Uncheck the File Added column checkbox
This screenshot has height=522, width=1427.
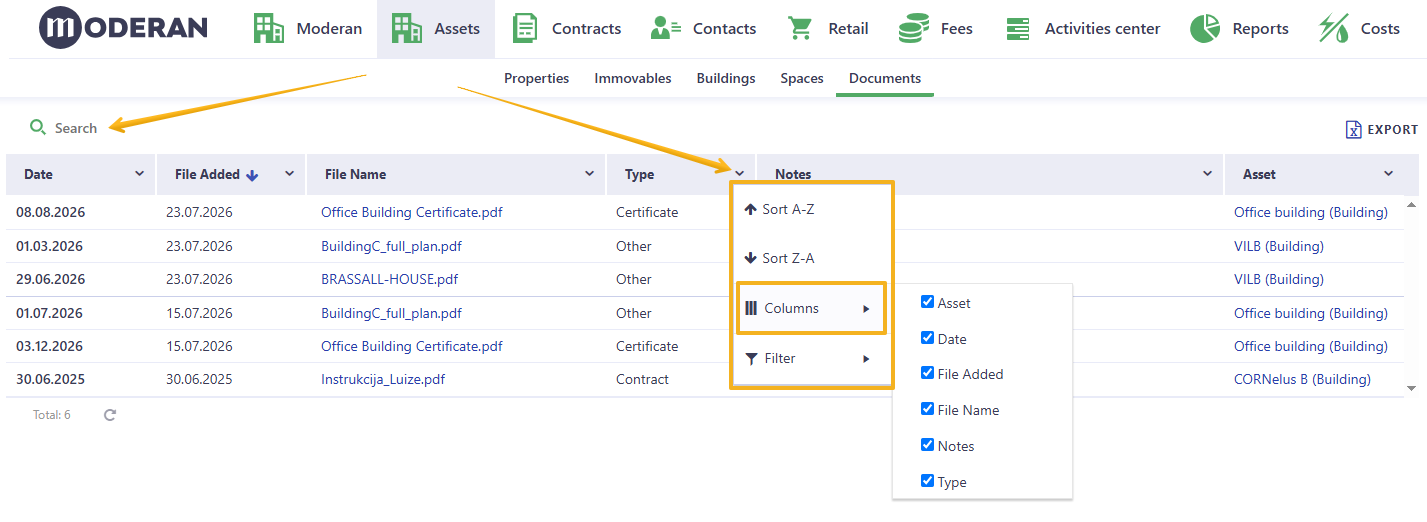coord(927,373)
